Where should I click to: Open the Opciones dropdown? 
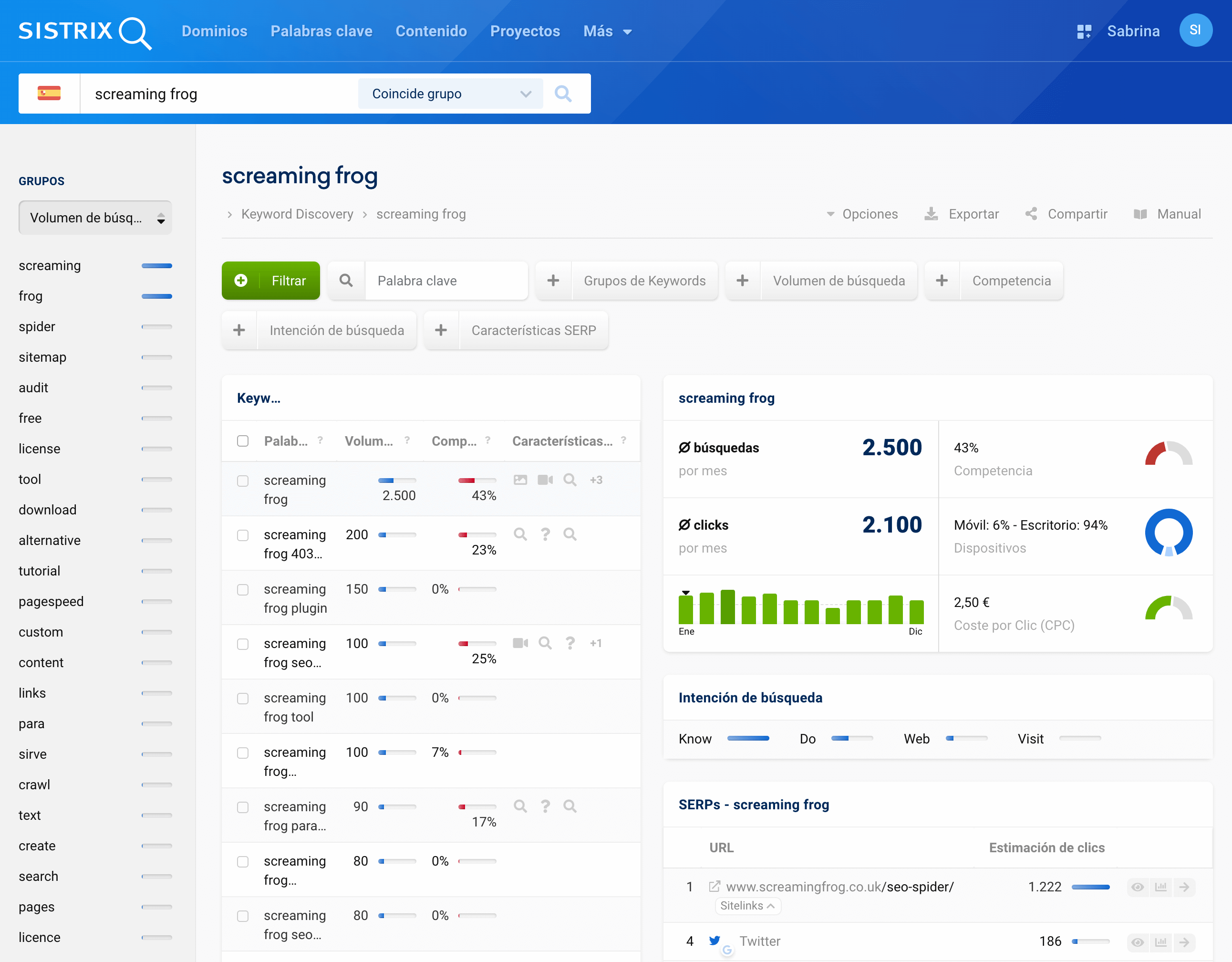862,214
